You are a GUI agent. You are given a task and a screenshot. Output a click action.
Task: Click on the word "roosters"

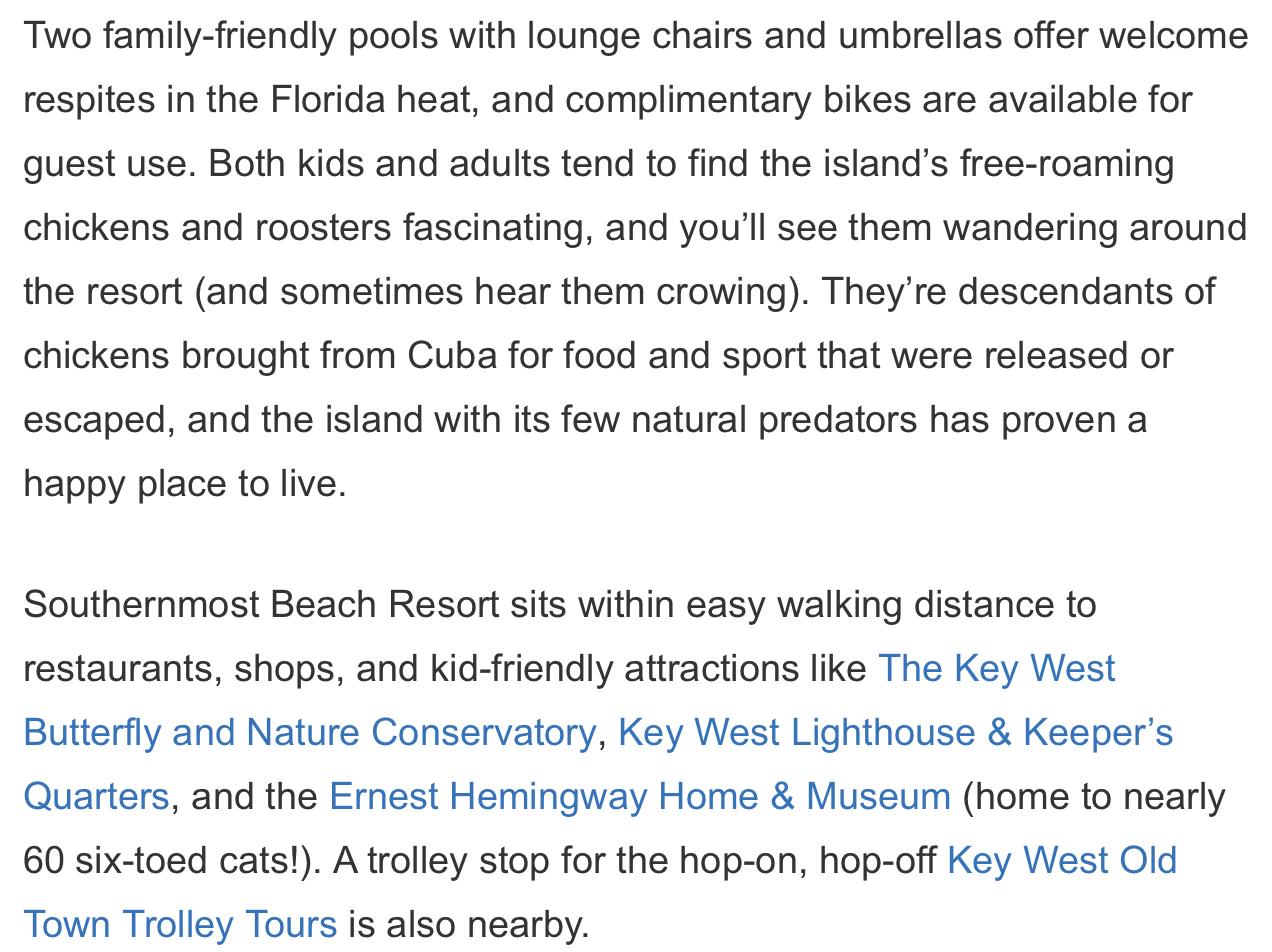pyautogui.click(x=323, y=228)
